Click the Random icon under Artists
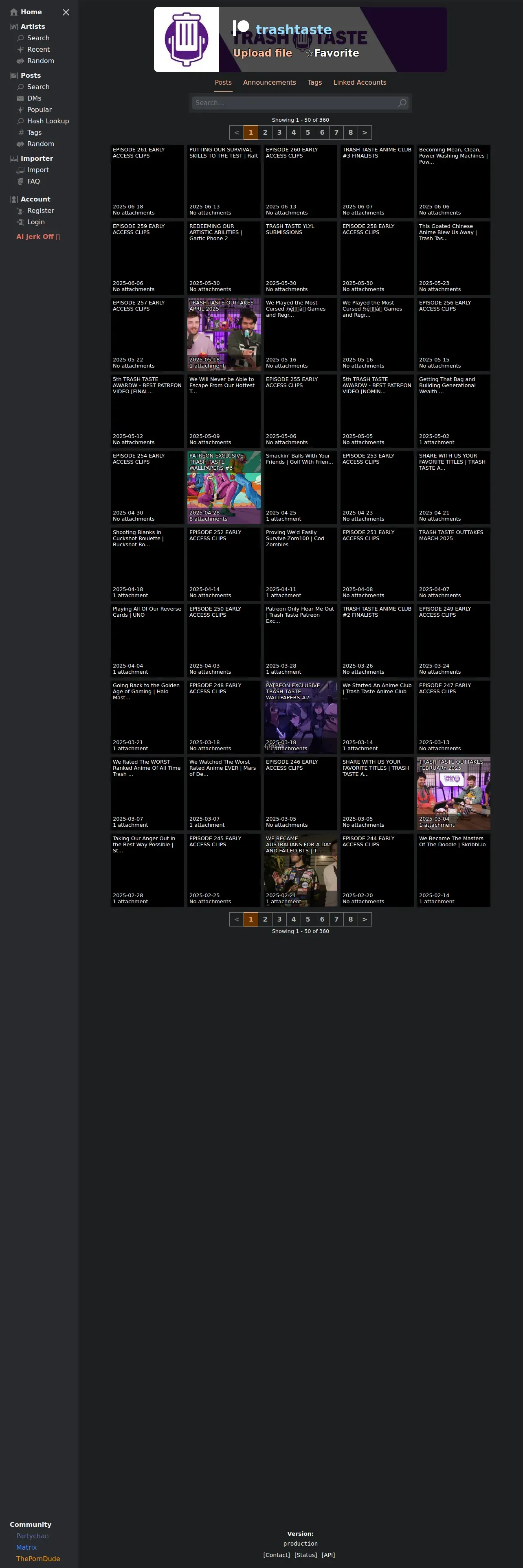This screenshot has height=1568, width=523. click(x=20, y=61)
